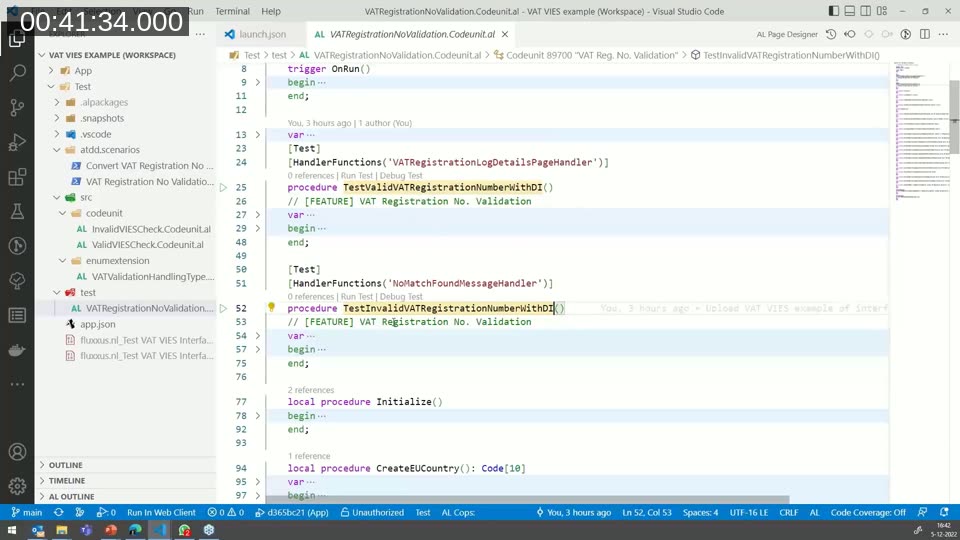Open Customize Layout button
The image size is (960, 540).
pyautogui.click(x=882, y=11)
